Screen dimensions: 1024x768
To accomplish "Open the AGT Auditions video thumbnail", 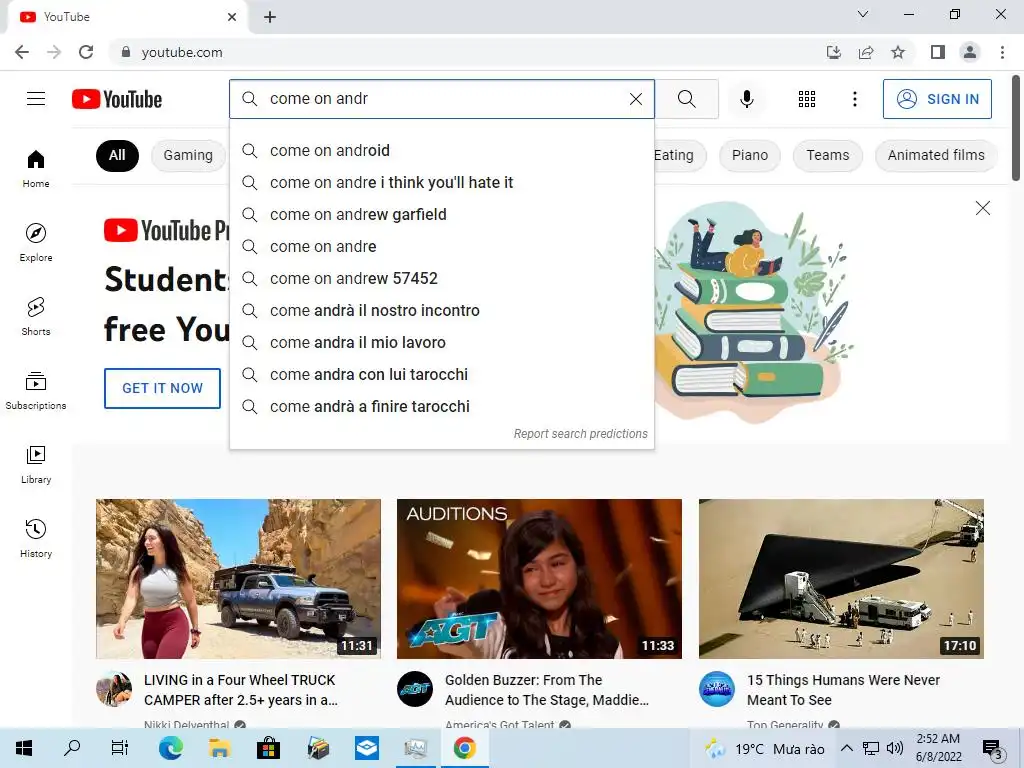I will (x=539, y=579).
